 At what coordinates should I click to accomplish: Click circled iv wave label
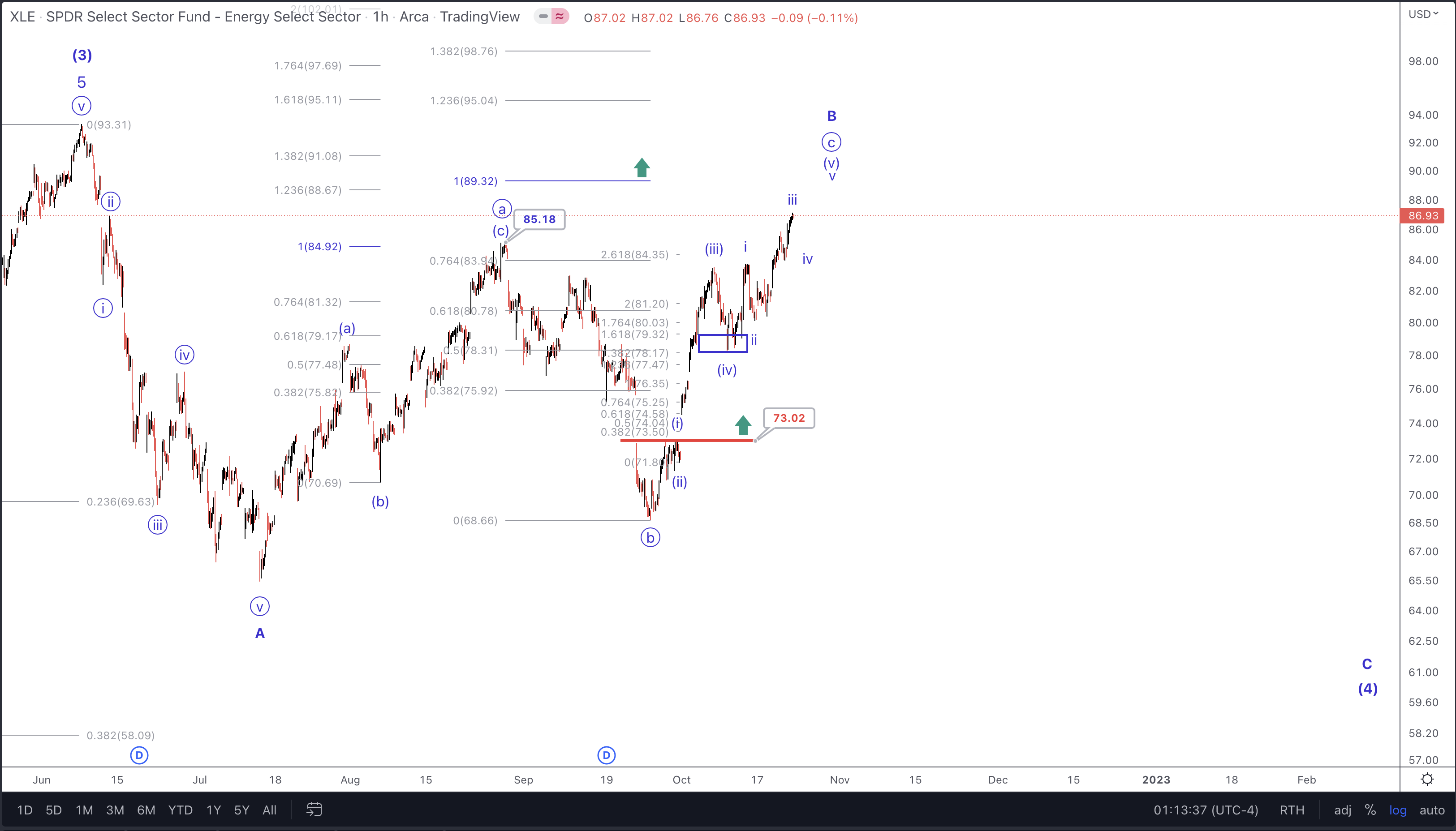(185, 355)
